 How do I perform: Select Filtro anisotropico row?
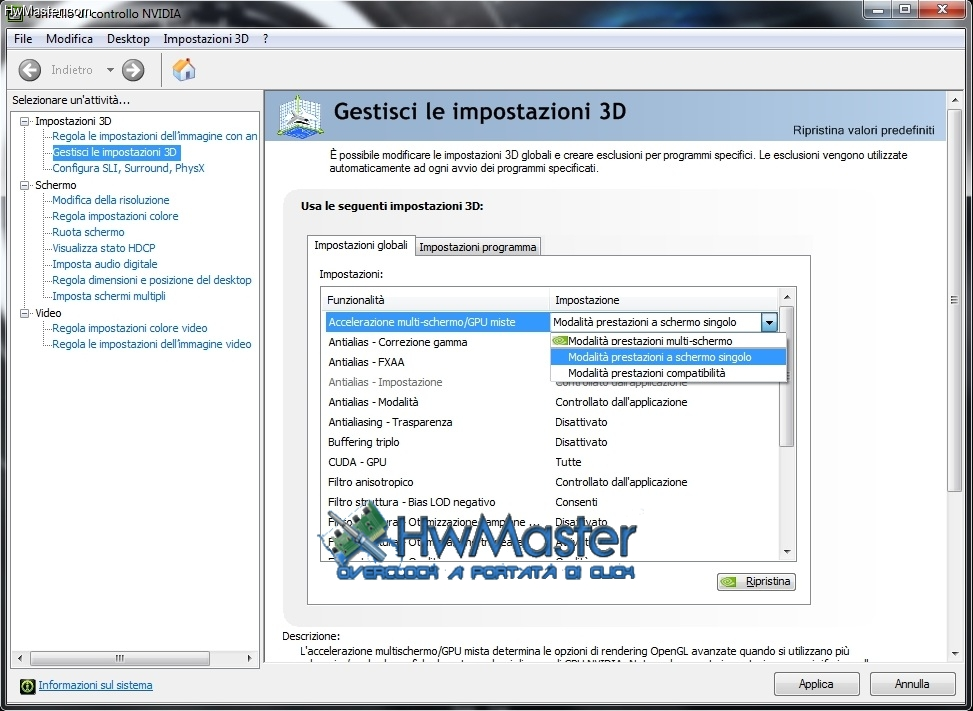[x=552, y=482]
